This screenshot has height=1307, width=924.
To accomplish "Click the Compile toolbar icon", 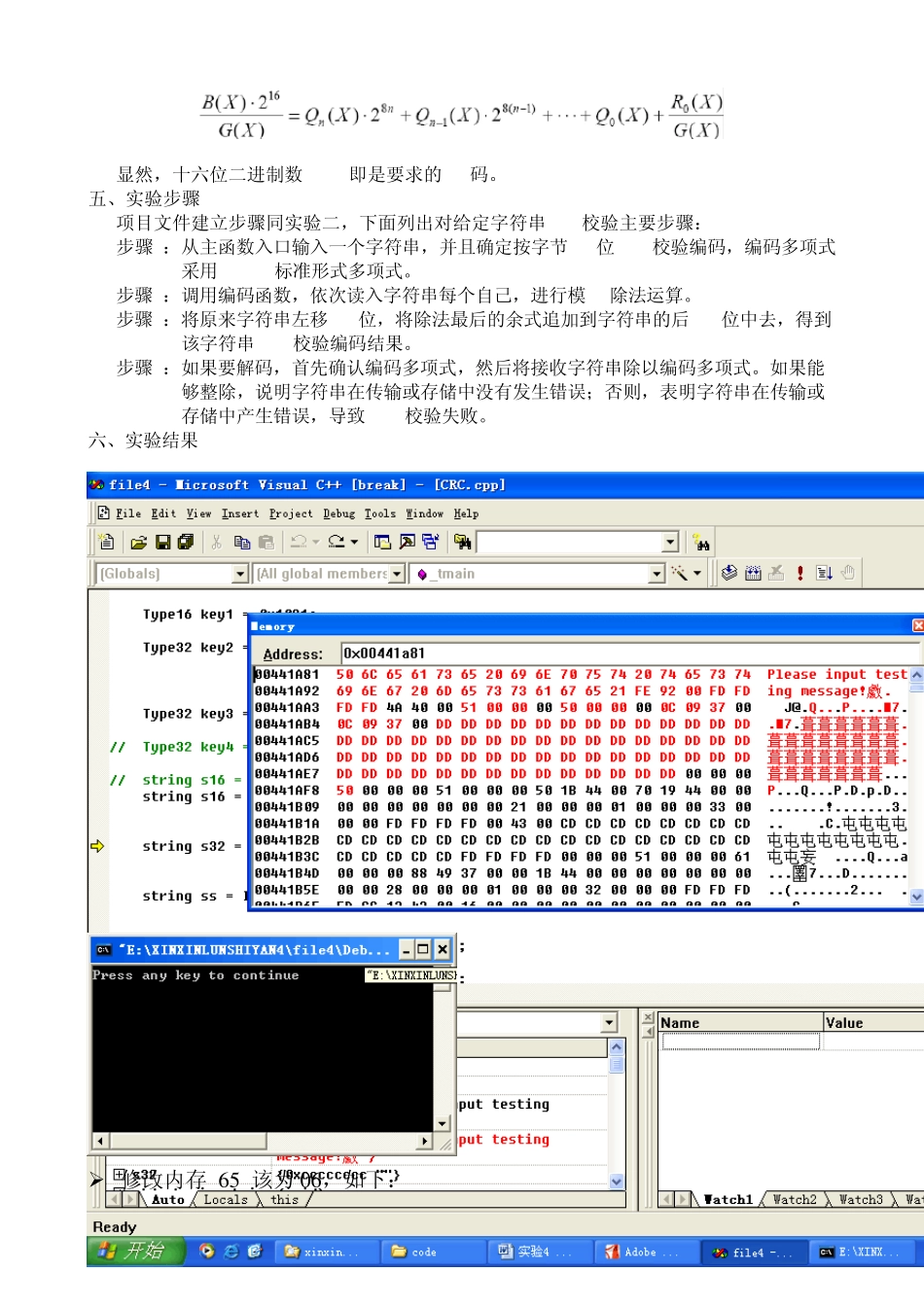I will [x=729, y=573].
